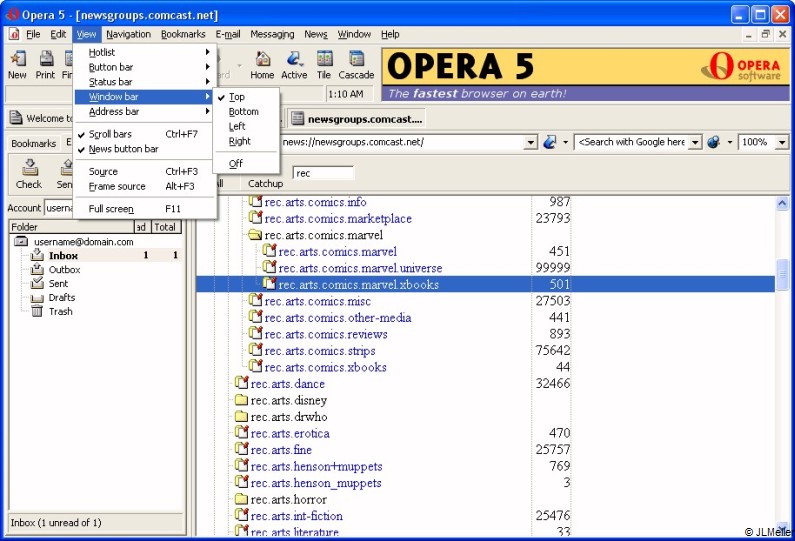Open the File menu
795x541 pixels.
[33, 34]
